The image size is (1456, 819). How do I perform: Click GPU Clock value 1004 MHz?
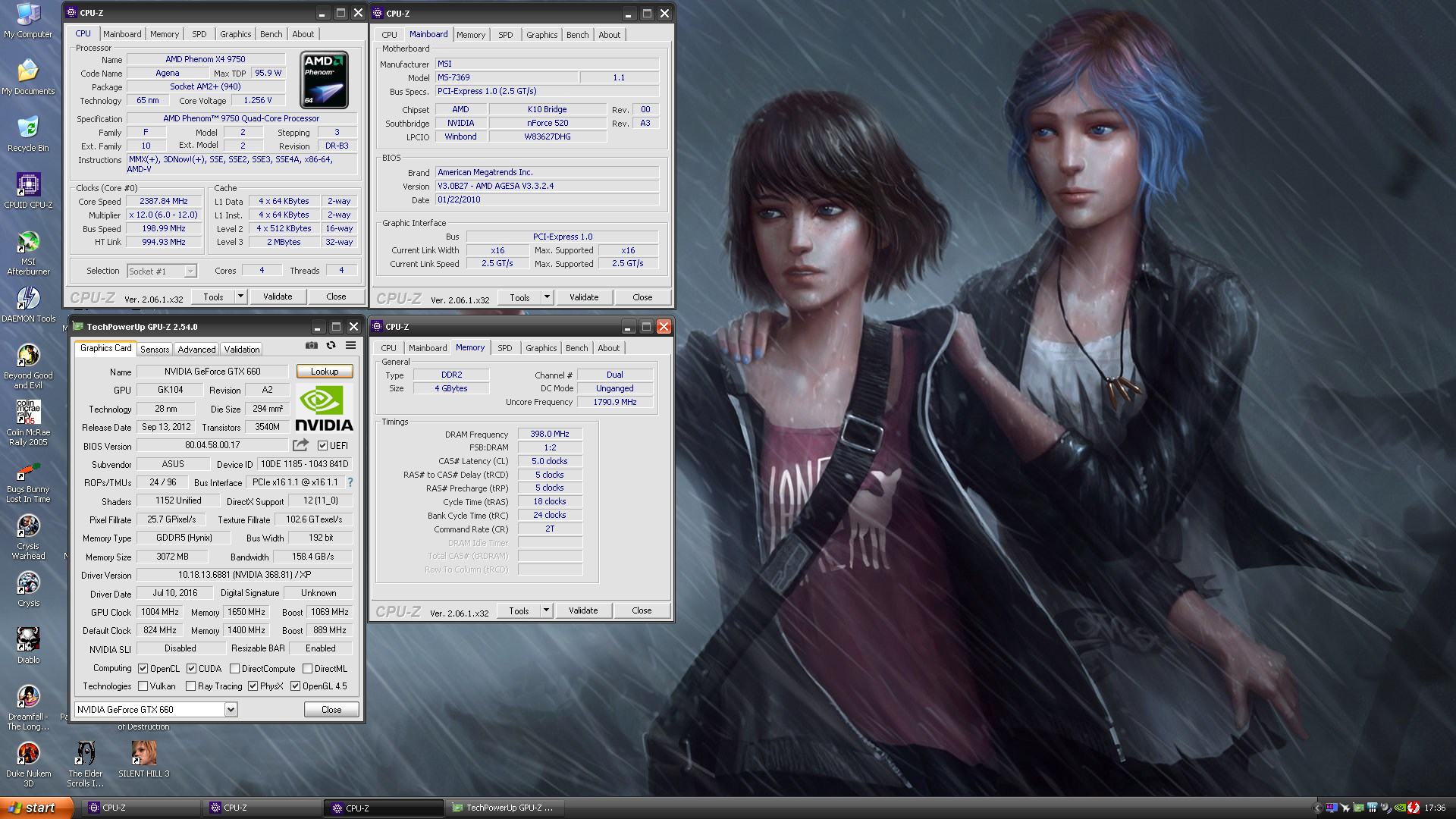(x=160, y=612)
